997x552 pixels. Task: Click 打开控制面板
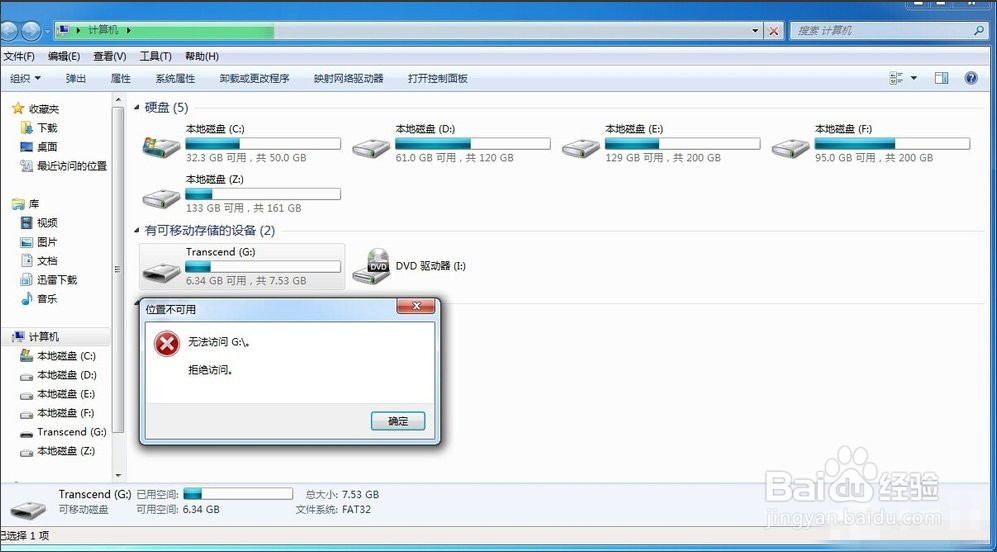(437, 78)
